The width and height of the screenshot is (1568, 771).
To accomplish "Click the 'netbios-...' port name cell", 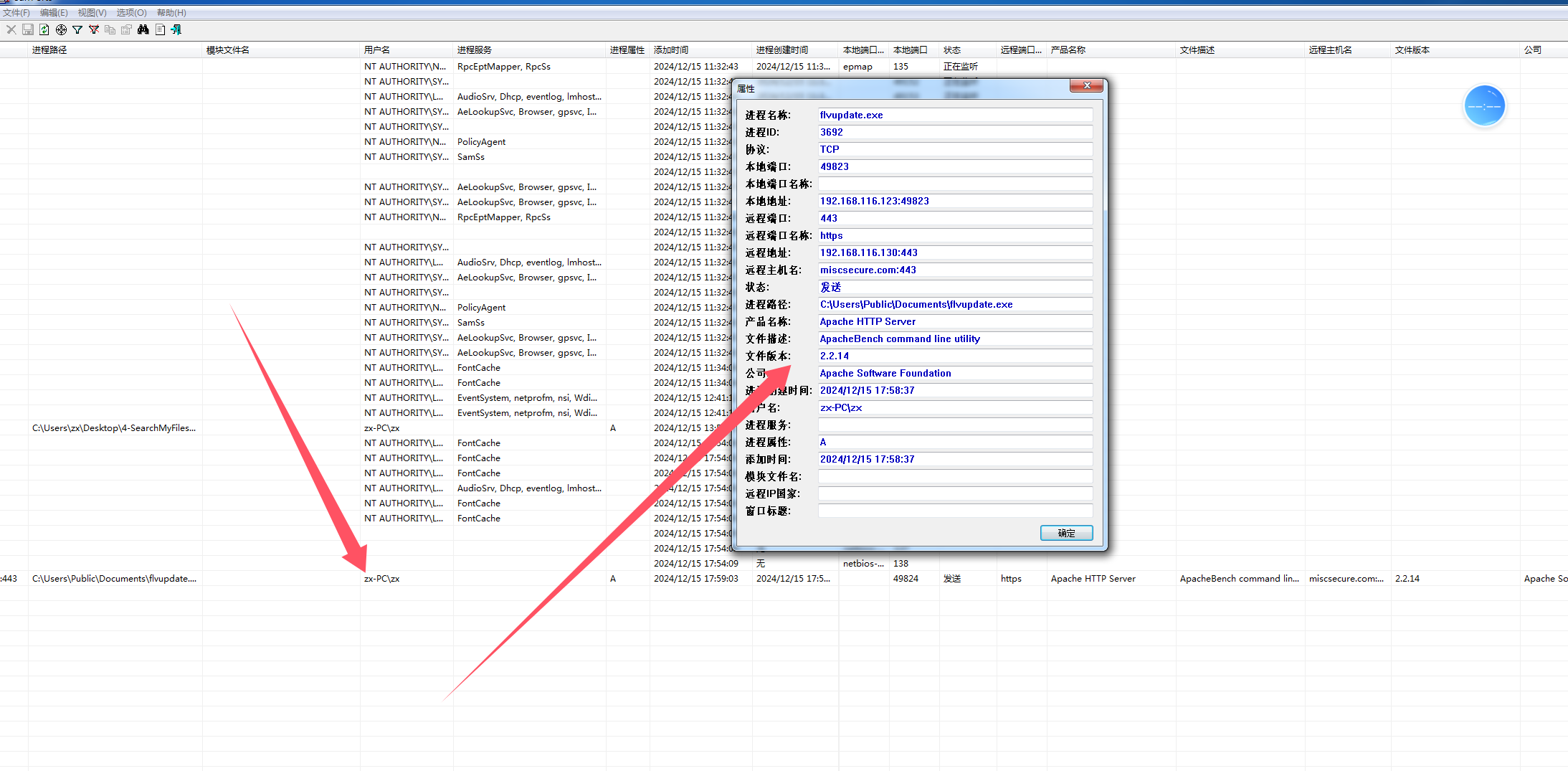I will click(863, 564).
